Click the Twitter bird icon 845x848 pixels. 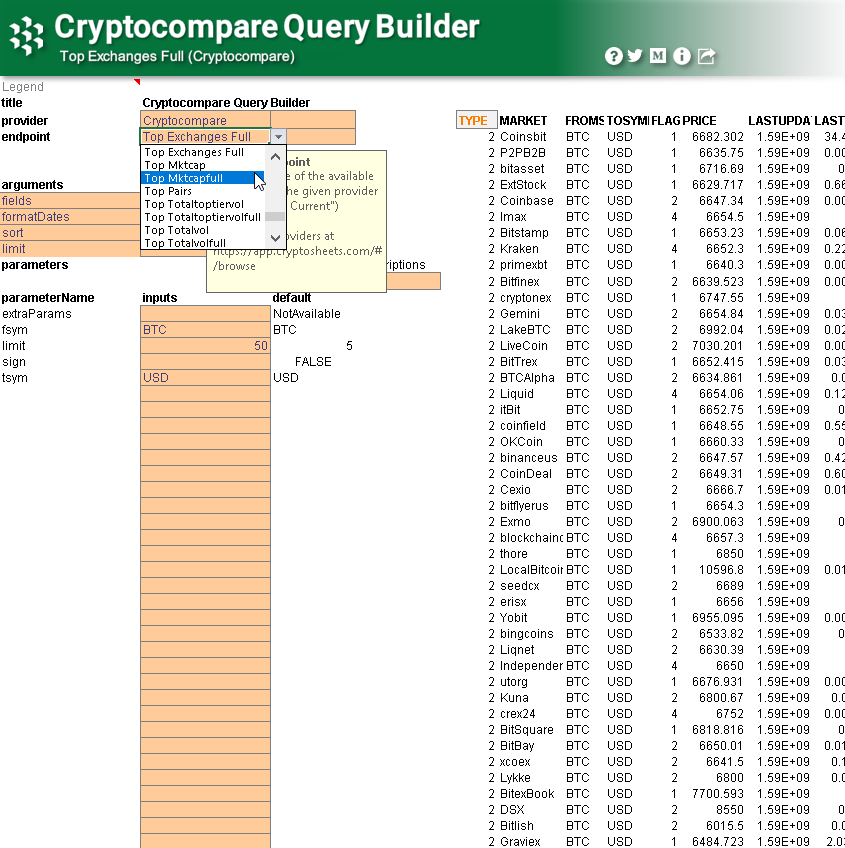point(635,57)
